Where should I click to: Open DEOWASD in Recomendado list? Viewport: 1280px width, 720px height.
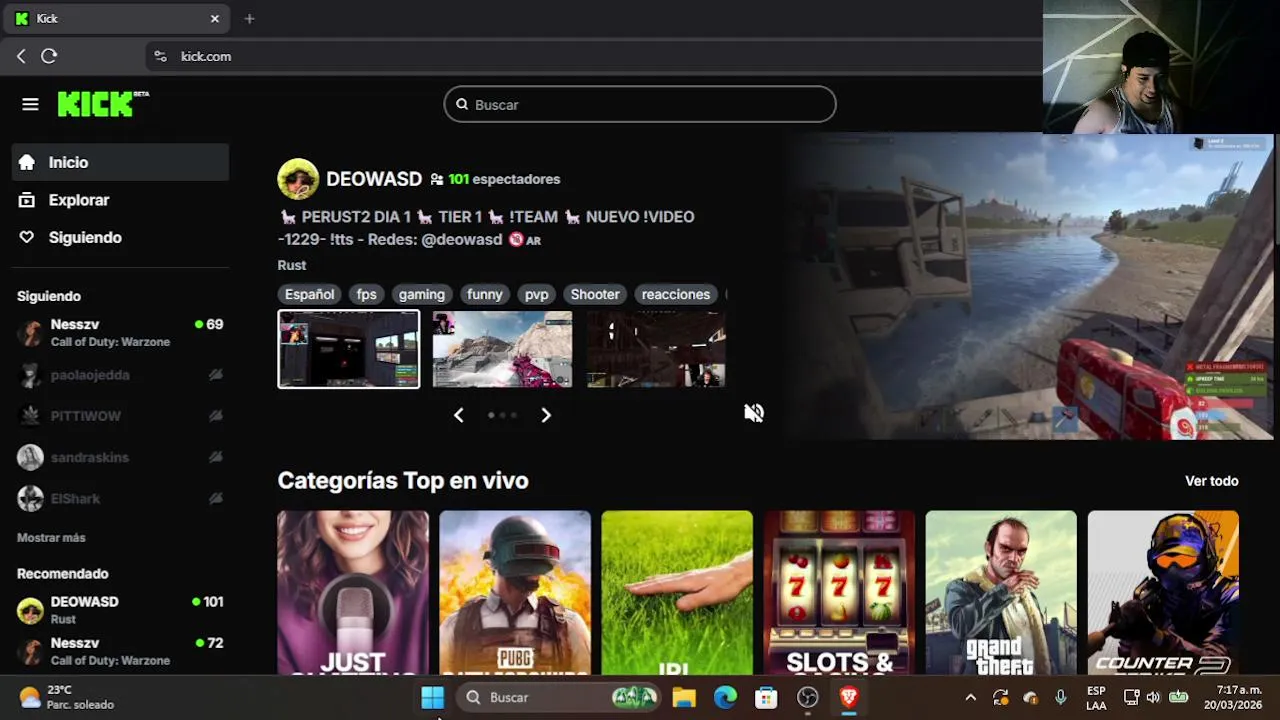point(120,610)
